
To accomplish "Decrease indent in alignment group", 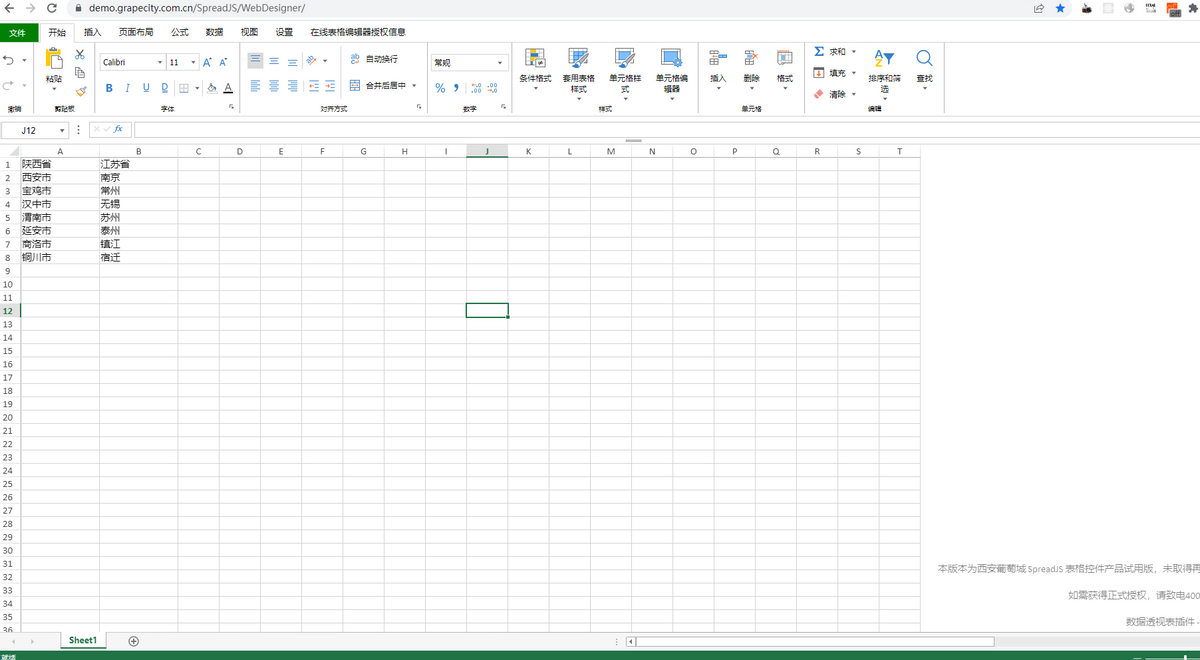I will [x=314, y=87].
